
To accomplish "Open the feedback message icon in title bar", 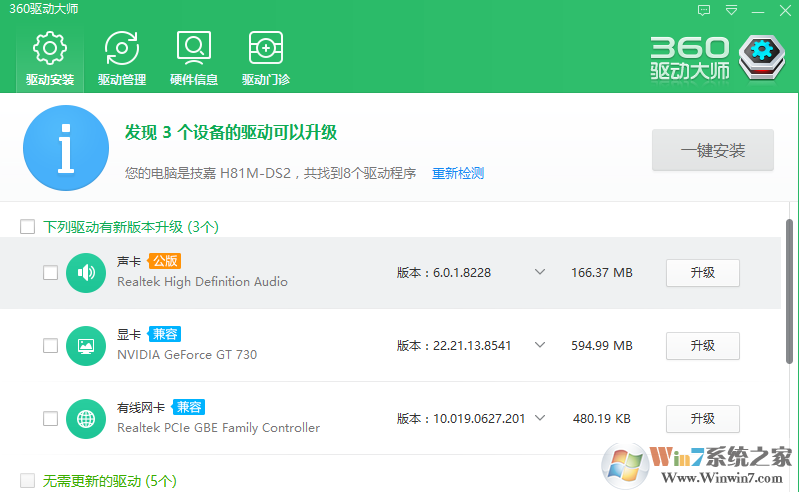I will 704,10.
